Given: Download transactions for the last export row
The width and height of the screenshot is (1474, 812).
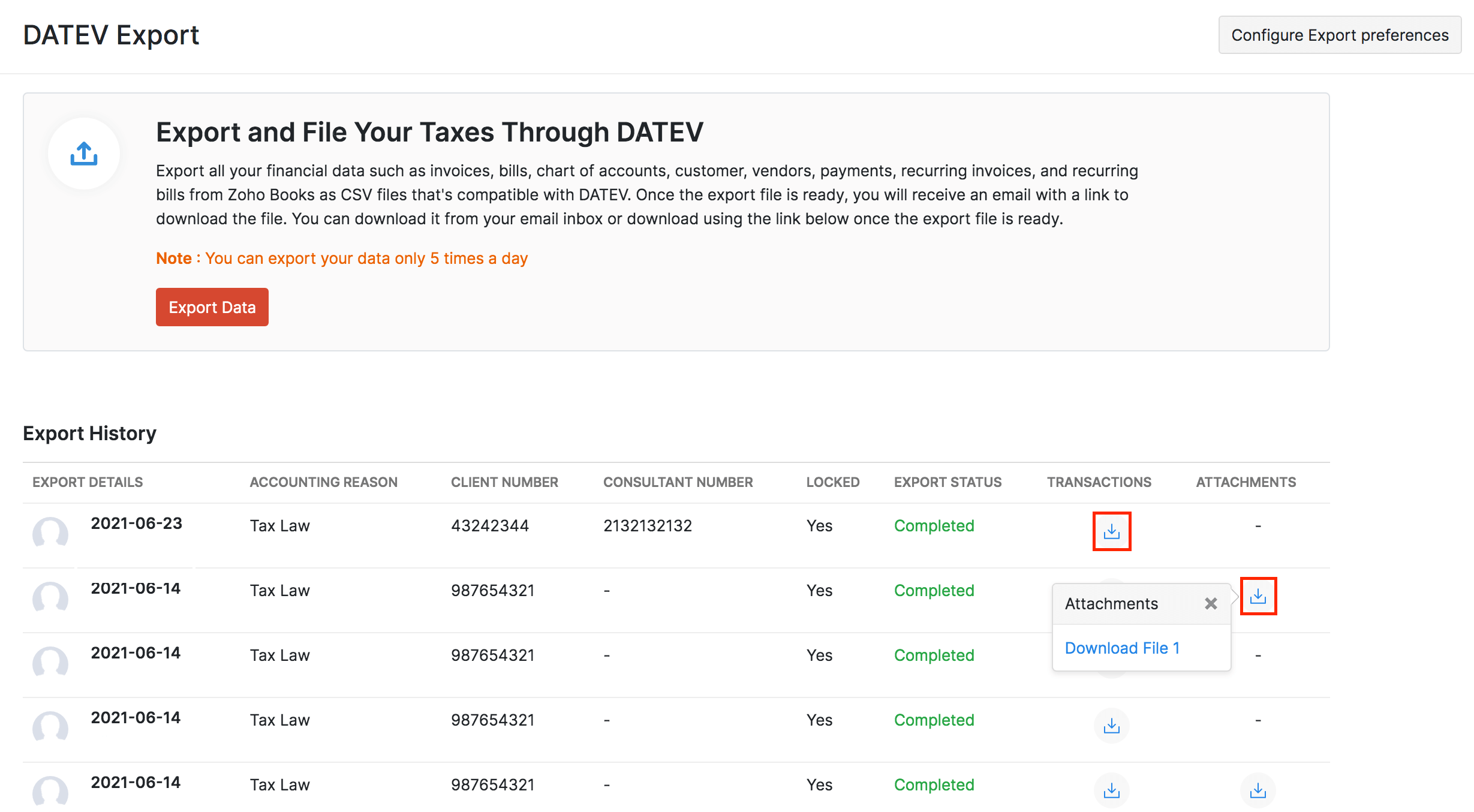Looking at the screenshot, I should [x=1112, y=790].
